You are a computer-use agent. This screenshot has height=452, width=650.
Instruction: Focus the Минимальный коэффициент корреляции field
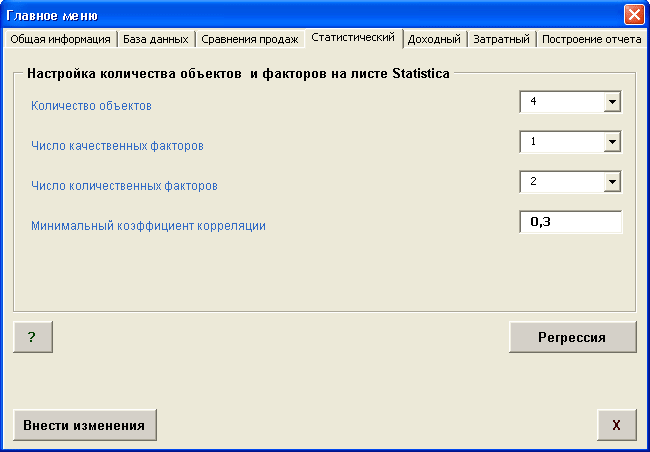pos(571,222)
